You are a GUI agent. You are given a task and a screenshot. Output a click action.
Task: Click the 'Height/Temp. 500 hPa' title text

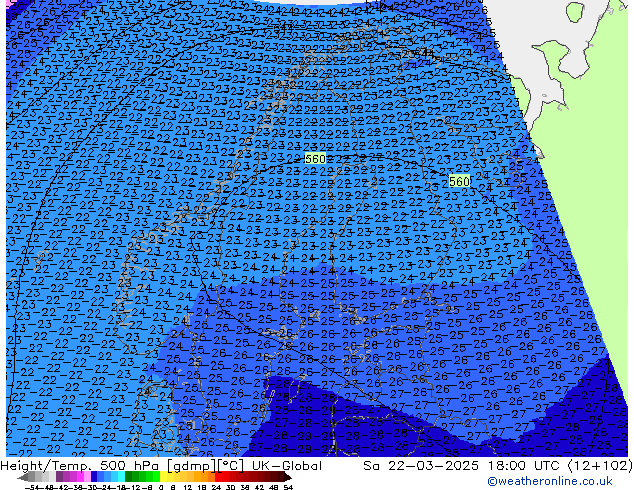point(80,466)
